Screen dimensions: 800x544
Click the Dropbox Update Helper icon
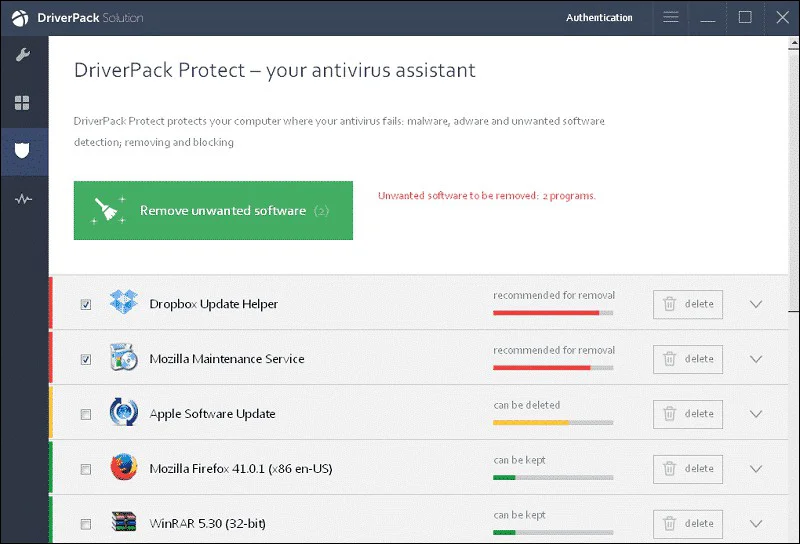[123, 303]
